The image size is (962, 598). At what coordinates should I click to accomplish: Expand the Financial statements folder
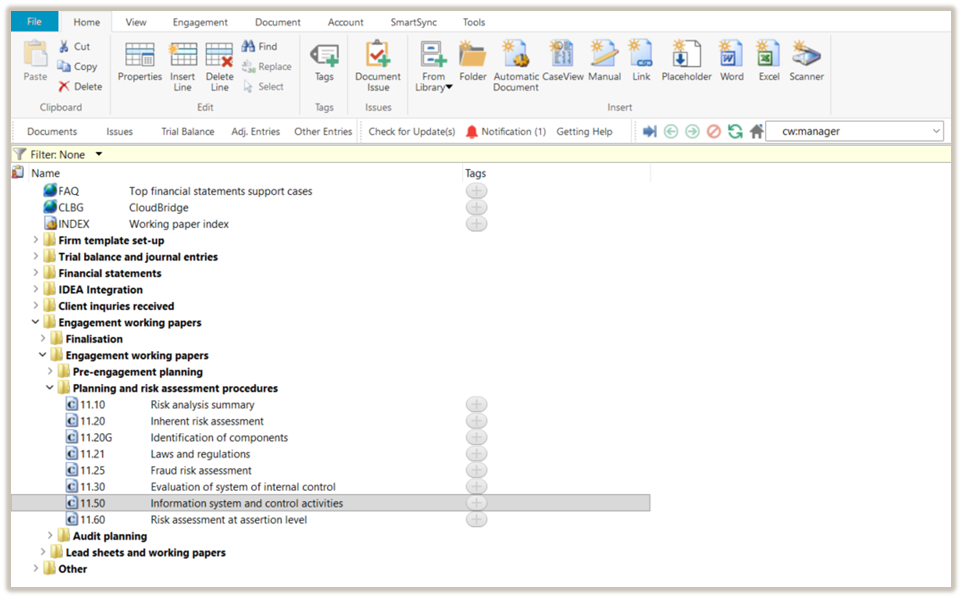pos(37,273)
